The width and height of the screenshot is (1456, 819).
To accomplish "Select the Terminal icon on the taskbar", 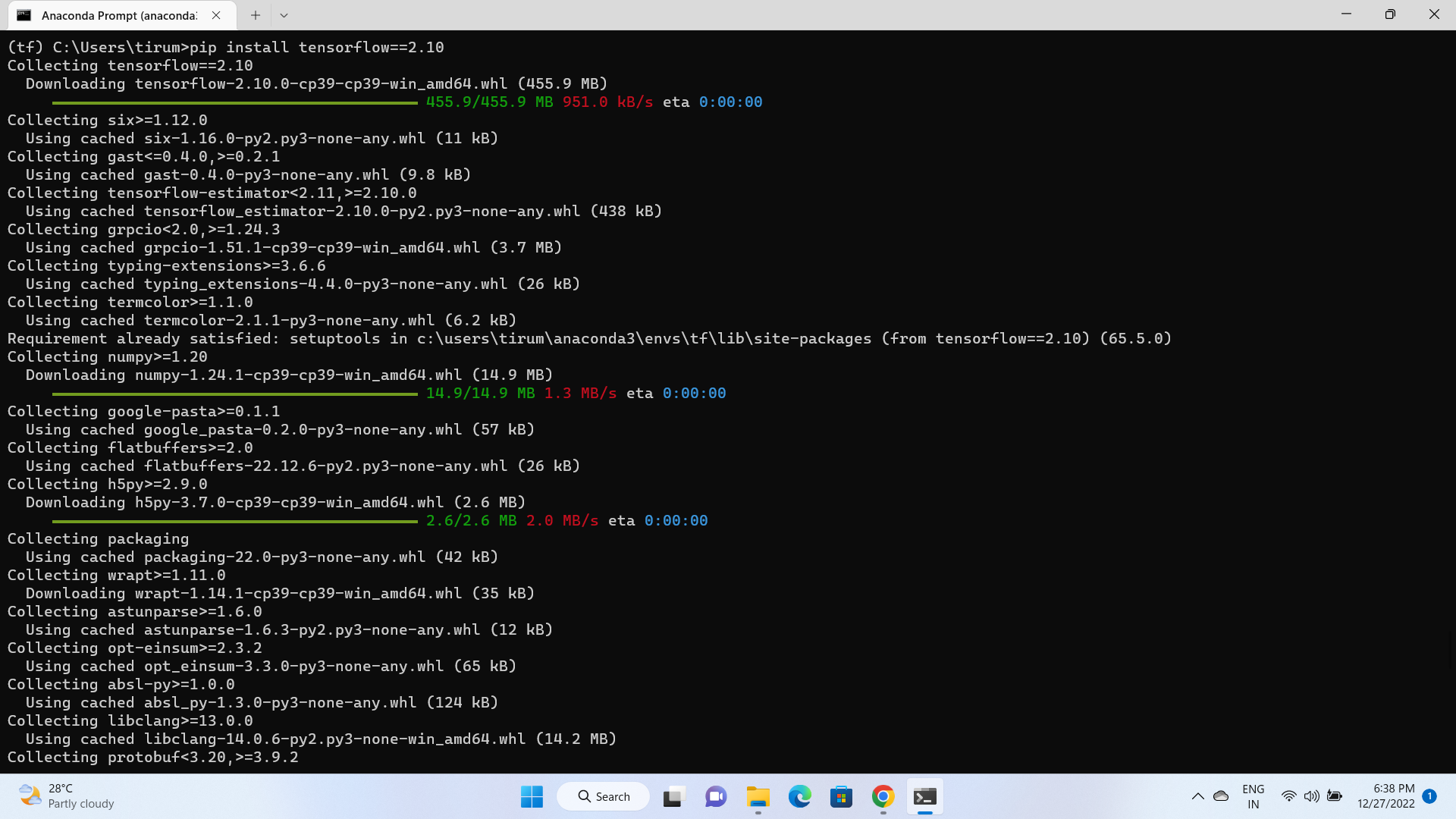I will click(x=924, y=796).
